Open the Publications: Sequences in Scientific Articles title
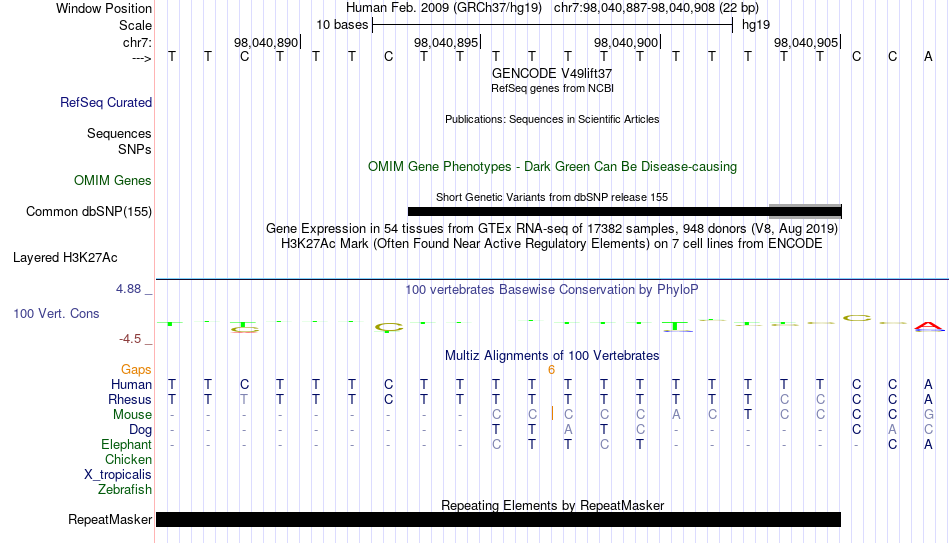This screenshot has height=543, width=950. pyautogui.click(x=552, y=119)
